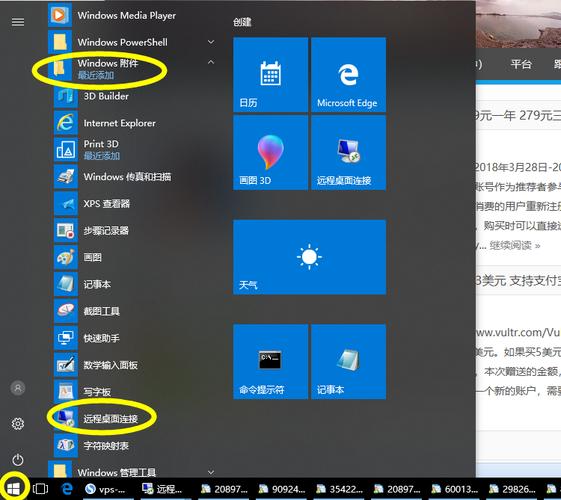Open Task View on the taskbar
Screen dimensions: 561x500
[40, 489]
